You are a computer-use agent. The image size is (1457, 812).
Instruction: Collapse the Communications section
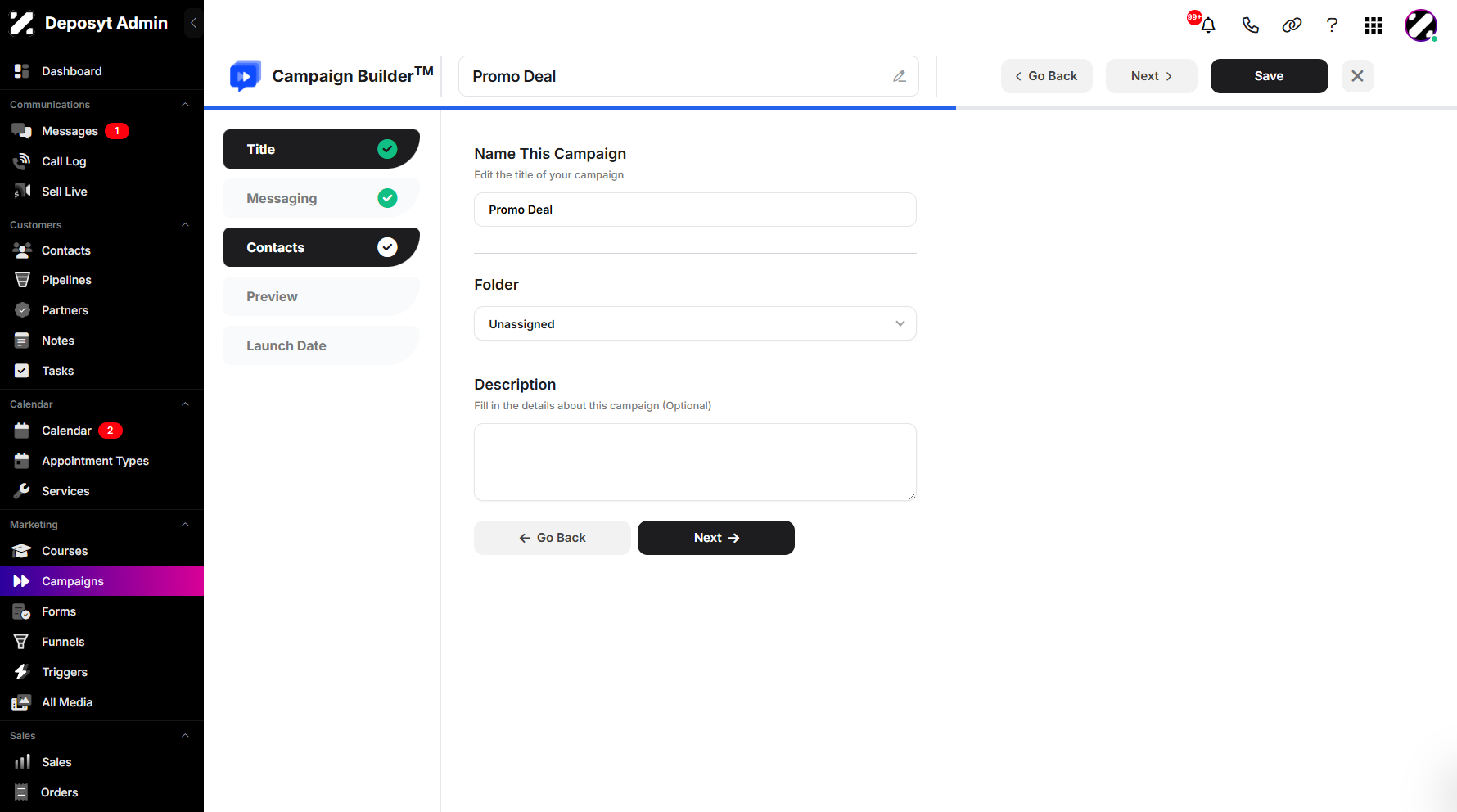185,105
